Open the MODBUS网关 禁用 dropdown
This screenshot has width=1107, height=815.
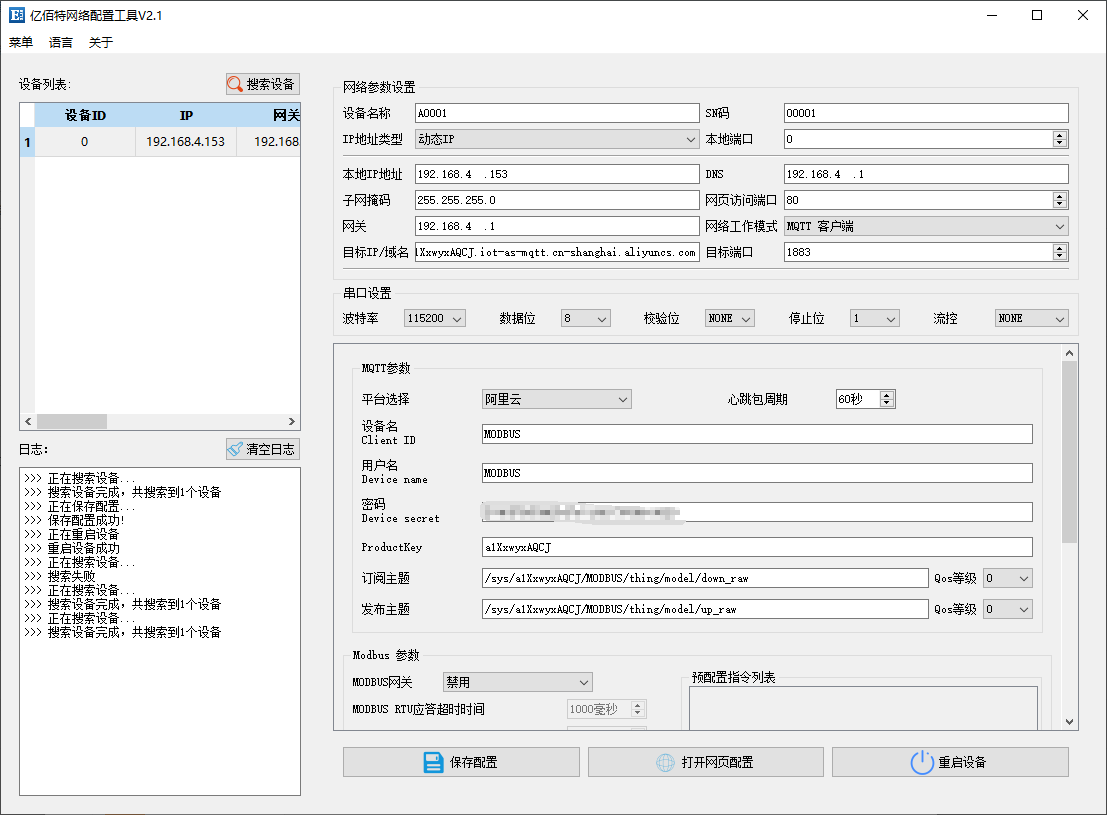(x=517, y=682)
